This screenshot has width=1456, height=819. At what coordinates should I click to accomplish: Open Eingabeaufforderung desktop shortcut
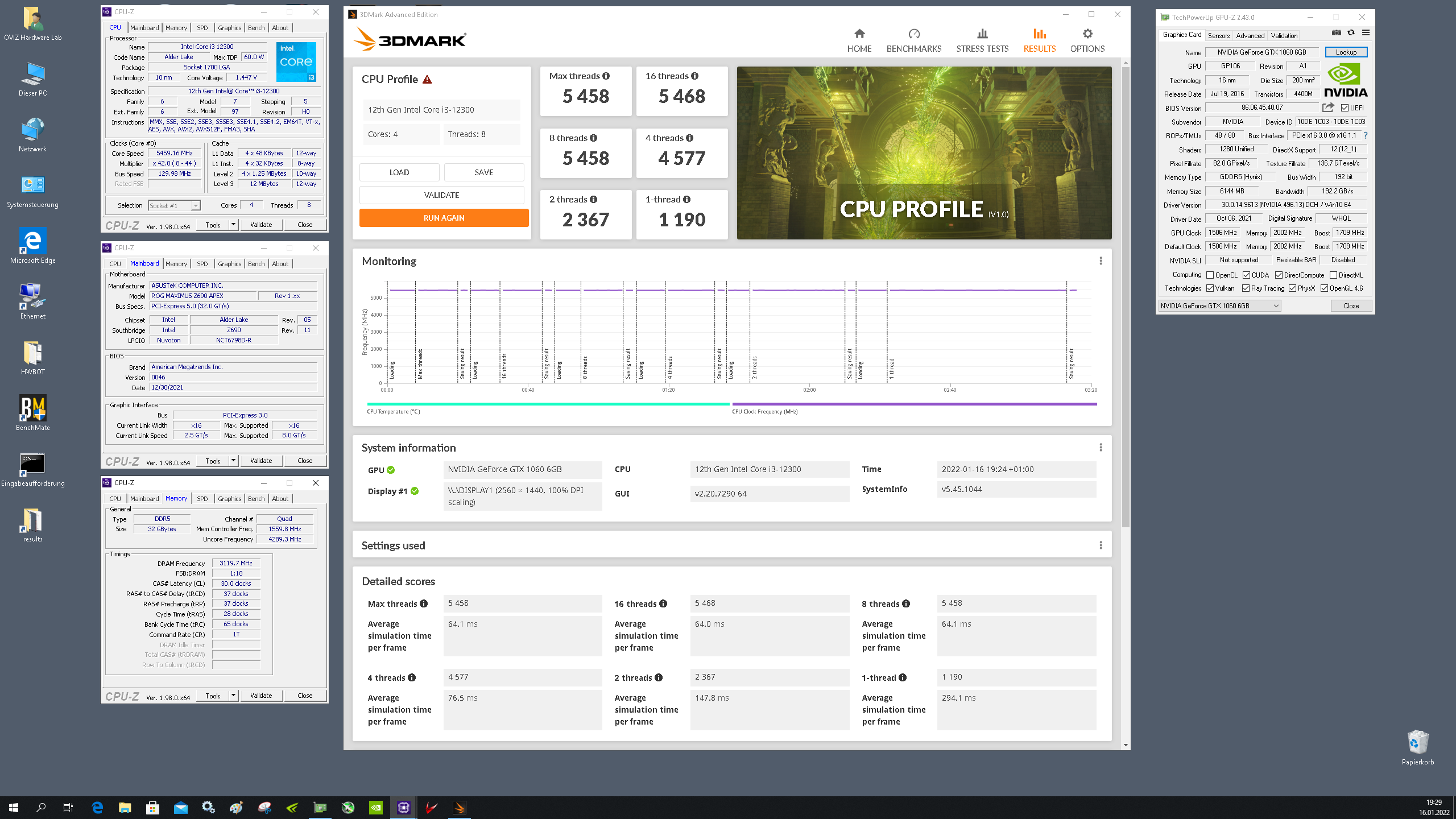[x=32, y=470]
